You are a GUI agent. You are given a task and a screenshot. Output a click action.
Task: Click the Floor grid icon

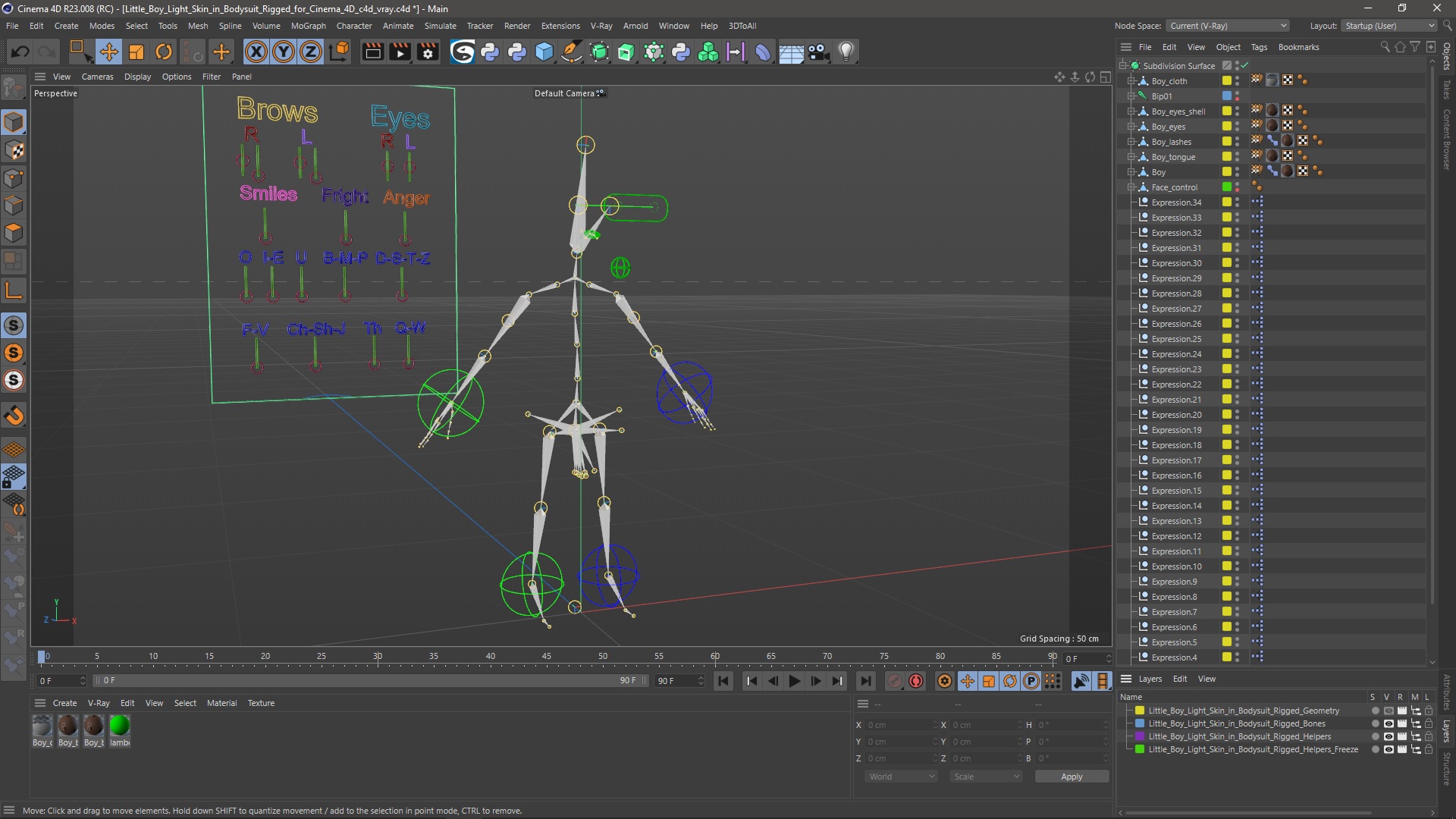click(x=791, y=52)
